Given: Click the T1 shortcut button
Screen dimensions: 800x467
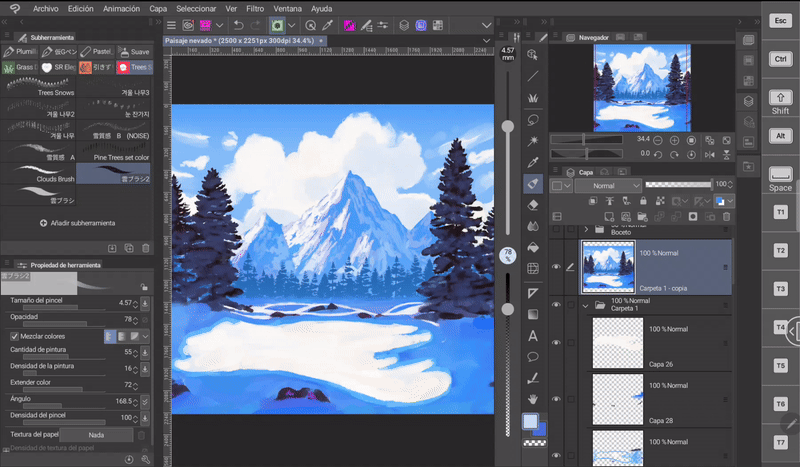Looking at the screenshot, I should pos(780,212).
